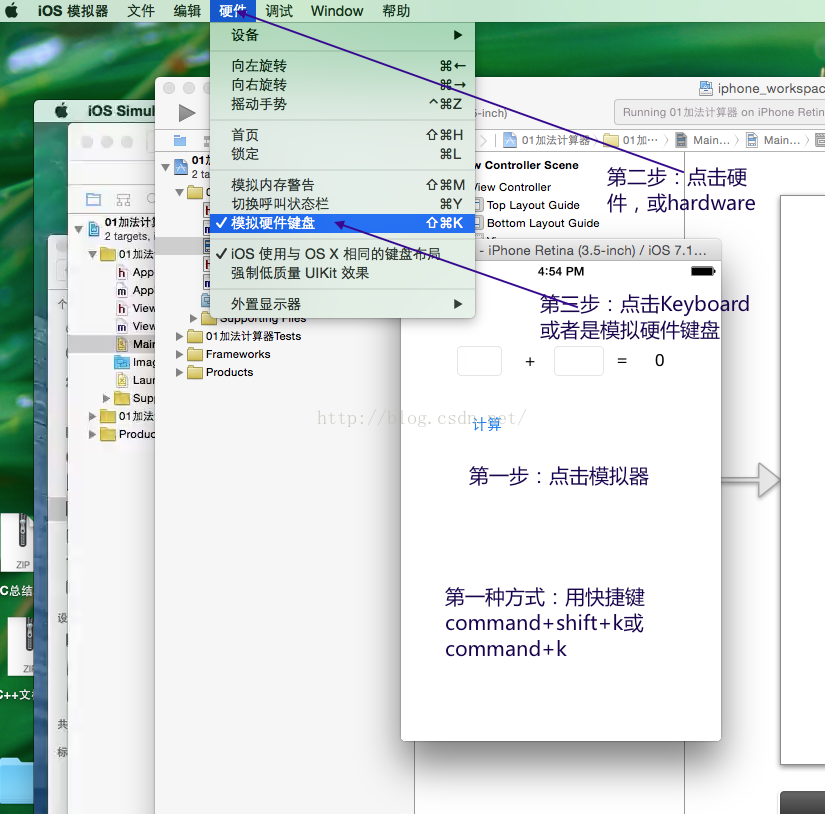The height and width of the screenshot is (814, 825).
Task: Expand the 设备 submenu
Action: pos(343,35)
